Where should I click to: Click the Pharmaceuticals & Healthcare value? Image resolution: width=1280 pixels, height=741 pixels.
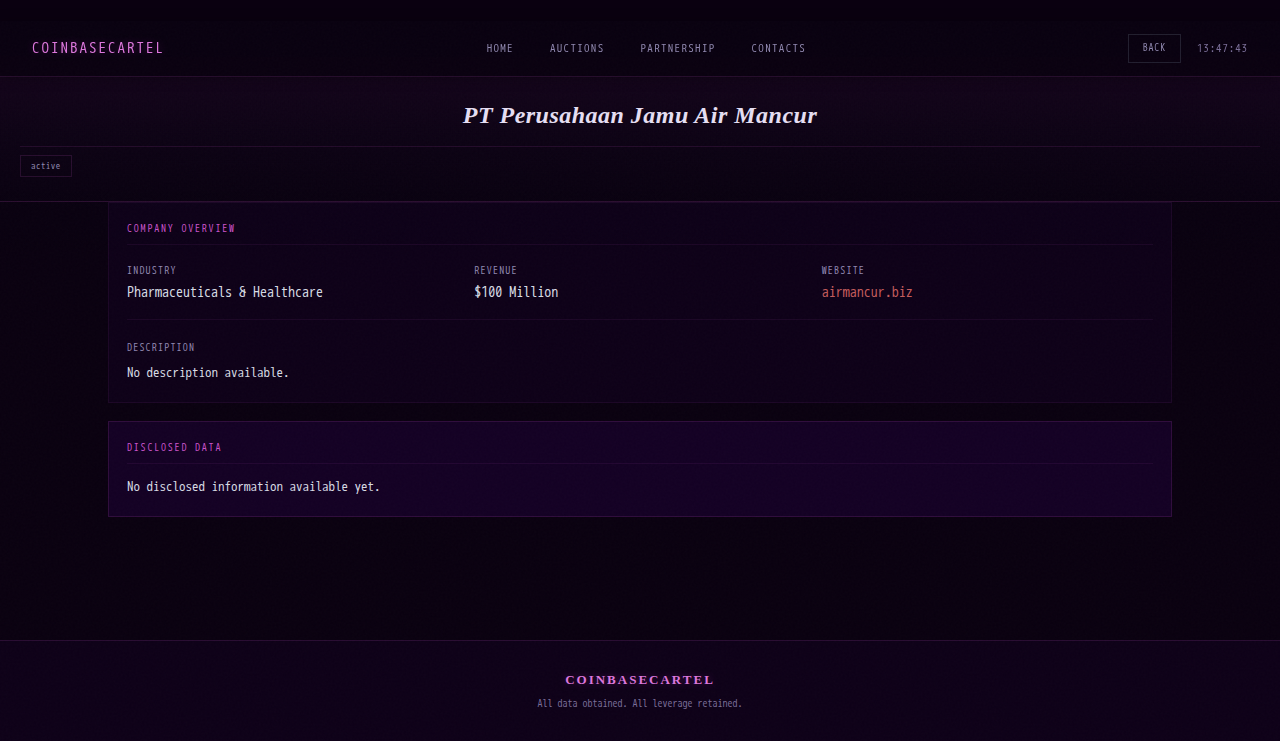(225, 292)
